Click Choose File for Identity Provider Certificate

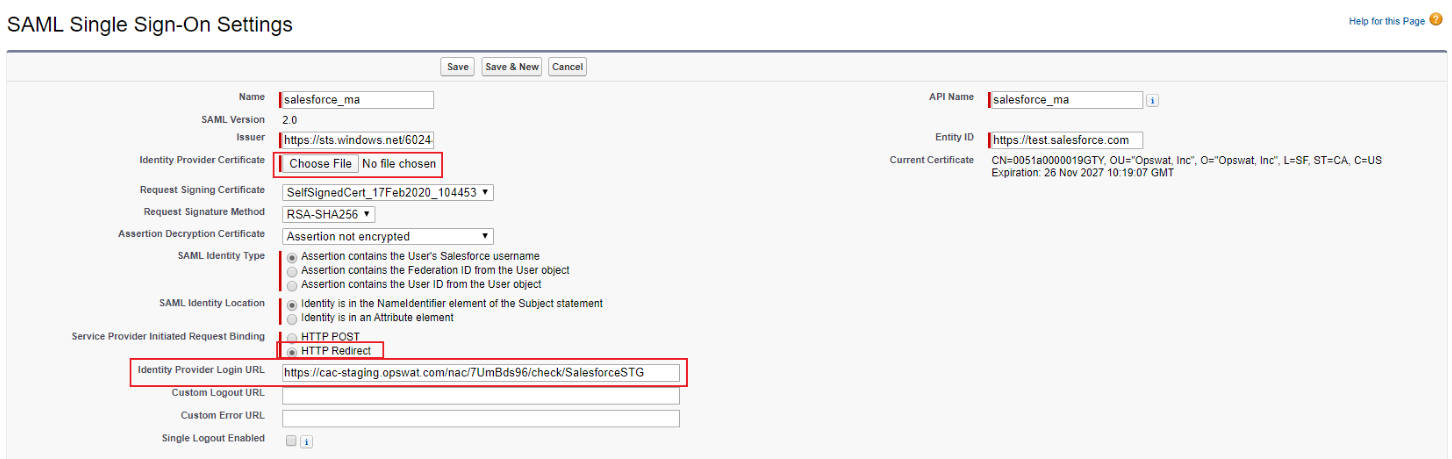coord(321,164)
